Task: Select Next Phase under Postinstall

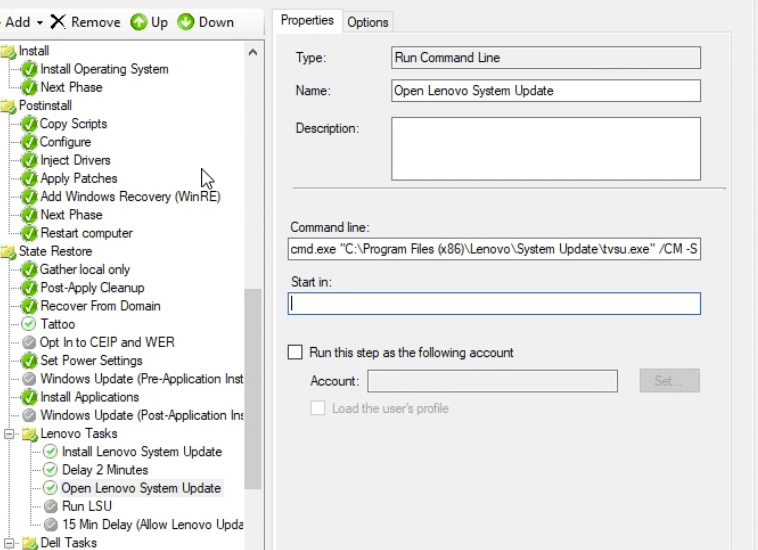Action: click(72, 215)
